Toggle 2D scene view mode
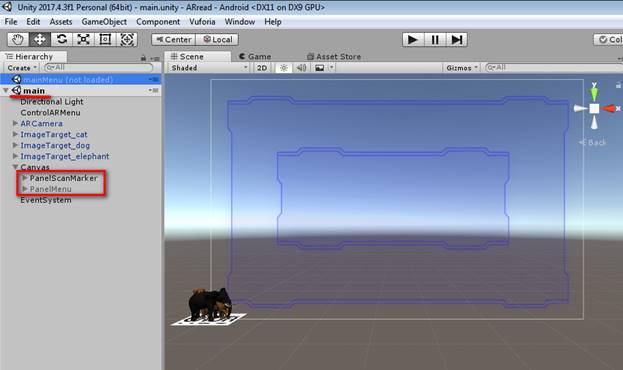Viewport: 623px width, 370px height. [262, 68]
